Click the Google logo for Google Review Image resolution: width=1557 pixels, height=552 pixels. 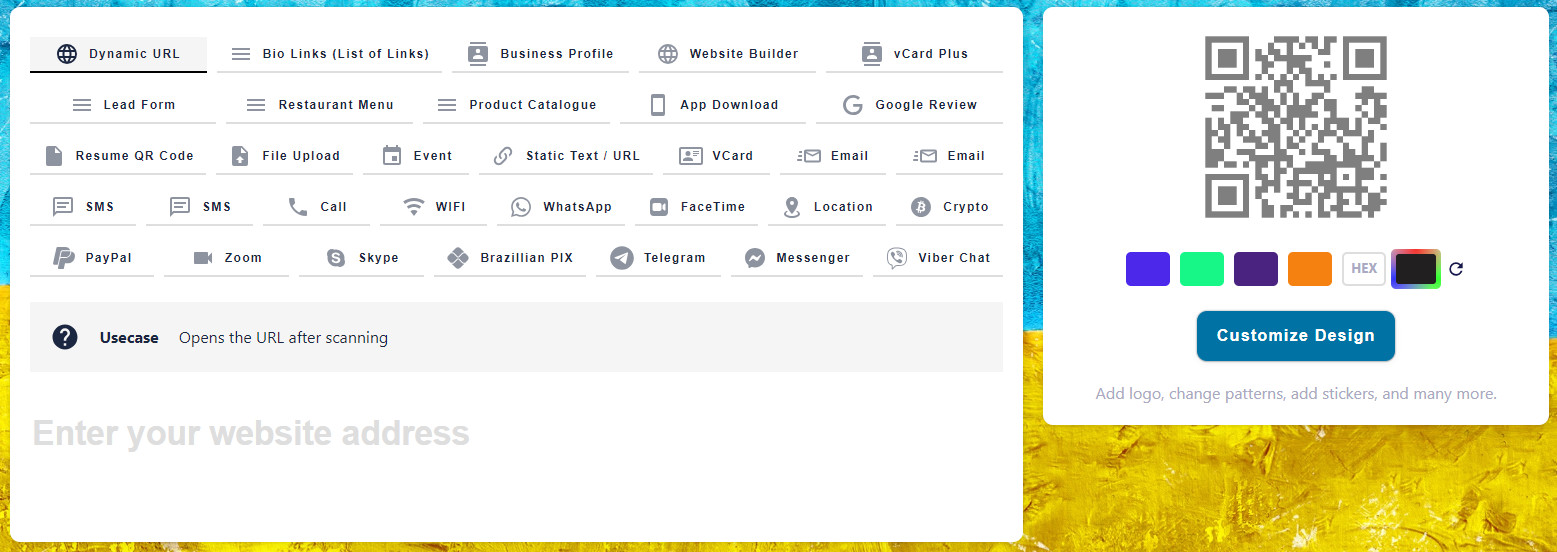click(853, 105)
